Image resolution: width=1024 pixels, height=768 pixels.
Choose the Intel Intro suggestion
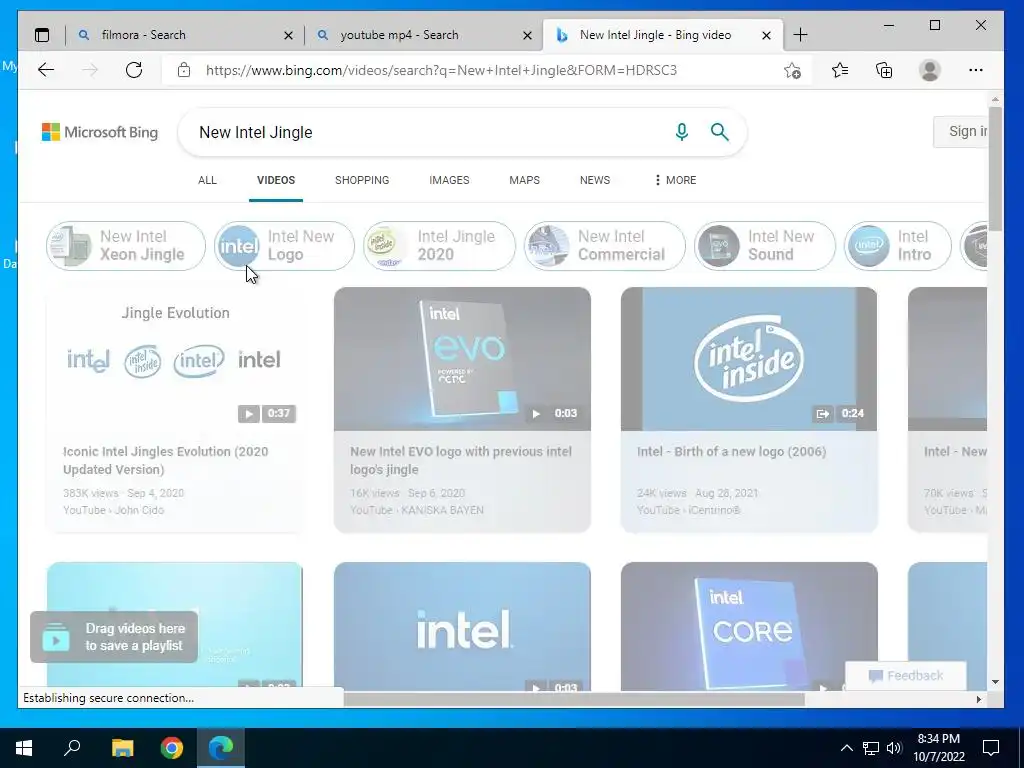tap(898, 246)
